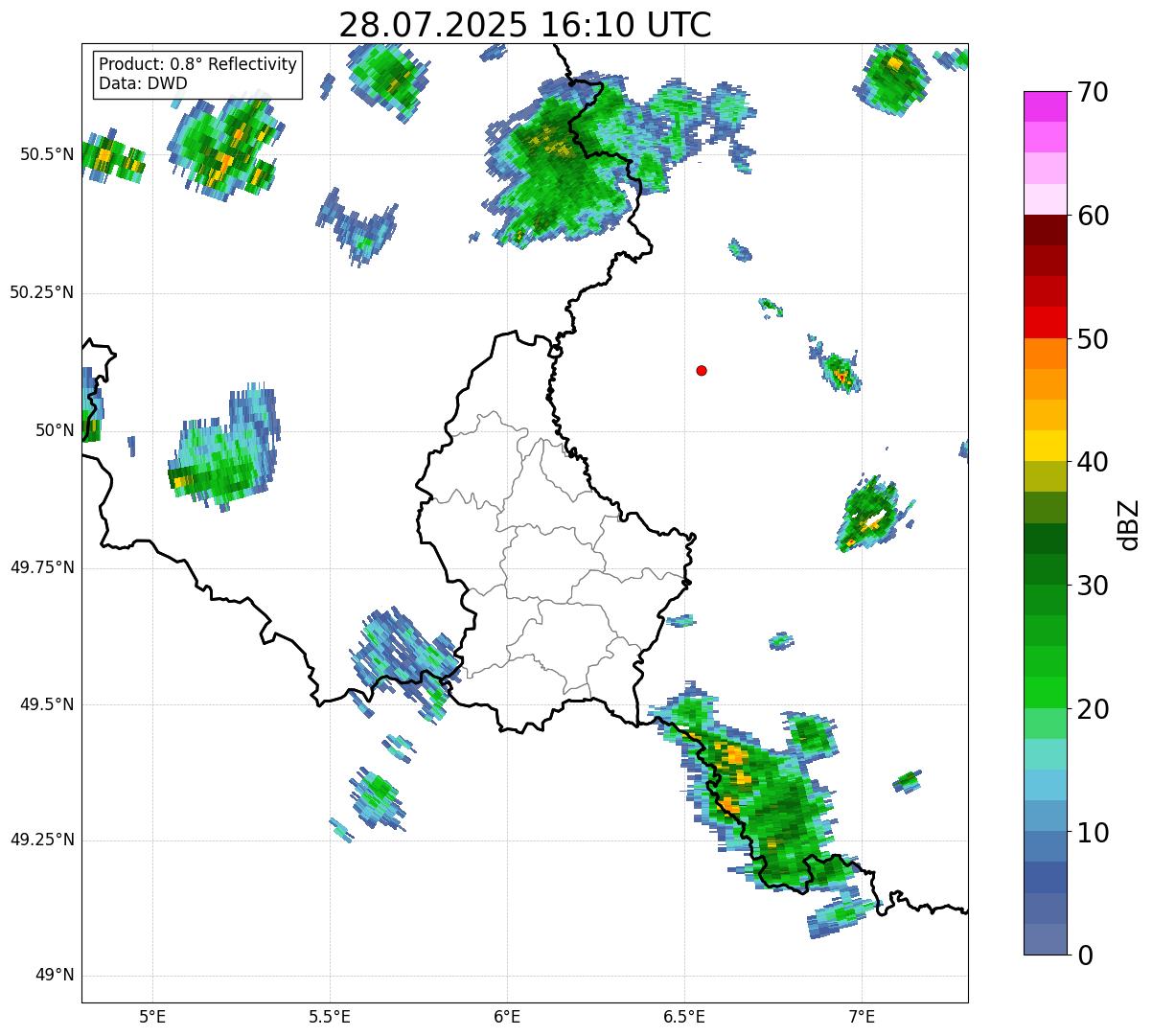1152x1036 pixels.
Task: Click the "Data: DWD" text
Action: [143, 83]
